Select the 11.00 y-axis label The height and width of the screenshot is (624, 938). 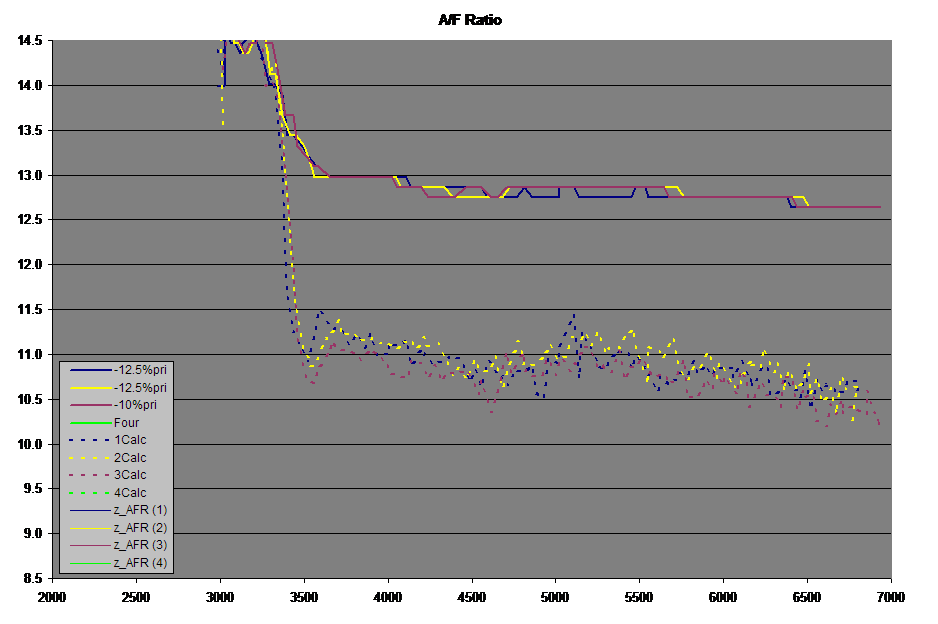point(30,354)
